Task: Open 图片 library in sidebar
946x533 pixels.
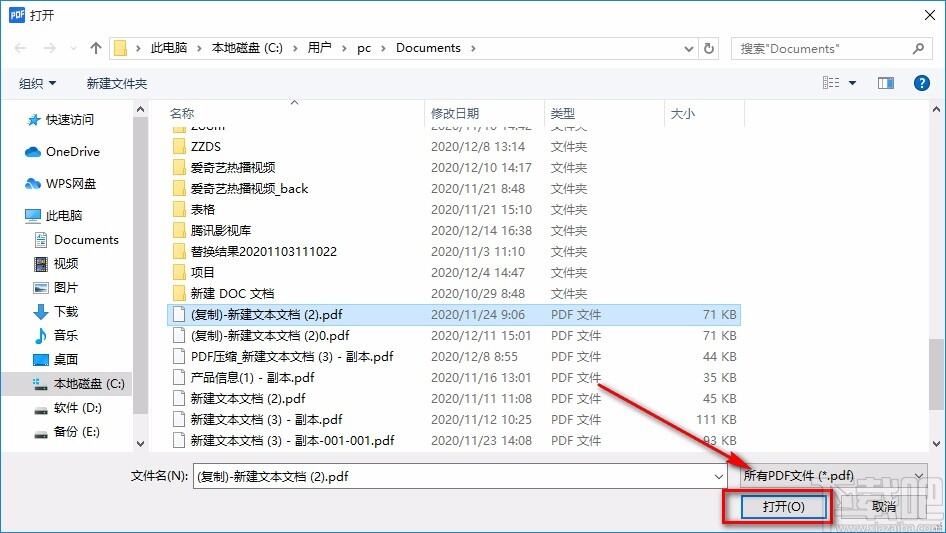Action: (56, 287)
